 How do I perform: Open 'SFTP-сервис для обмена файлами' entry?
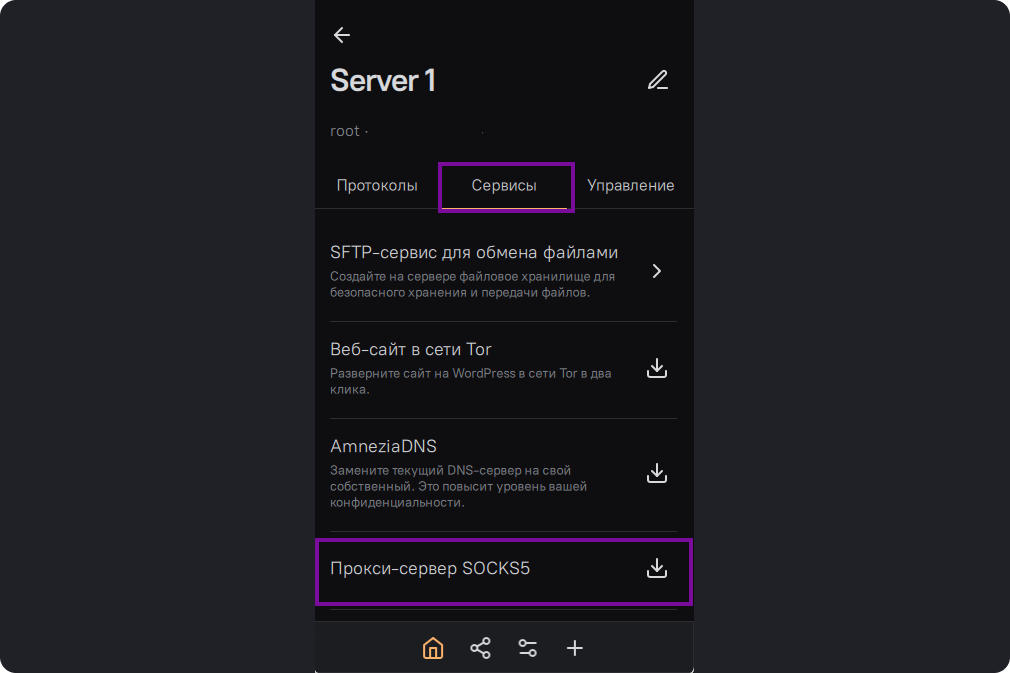coord(474,252)
